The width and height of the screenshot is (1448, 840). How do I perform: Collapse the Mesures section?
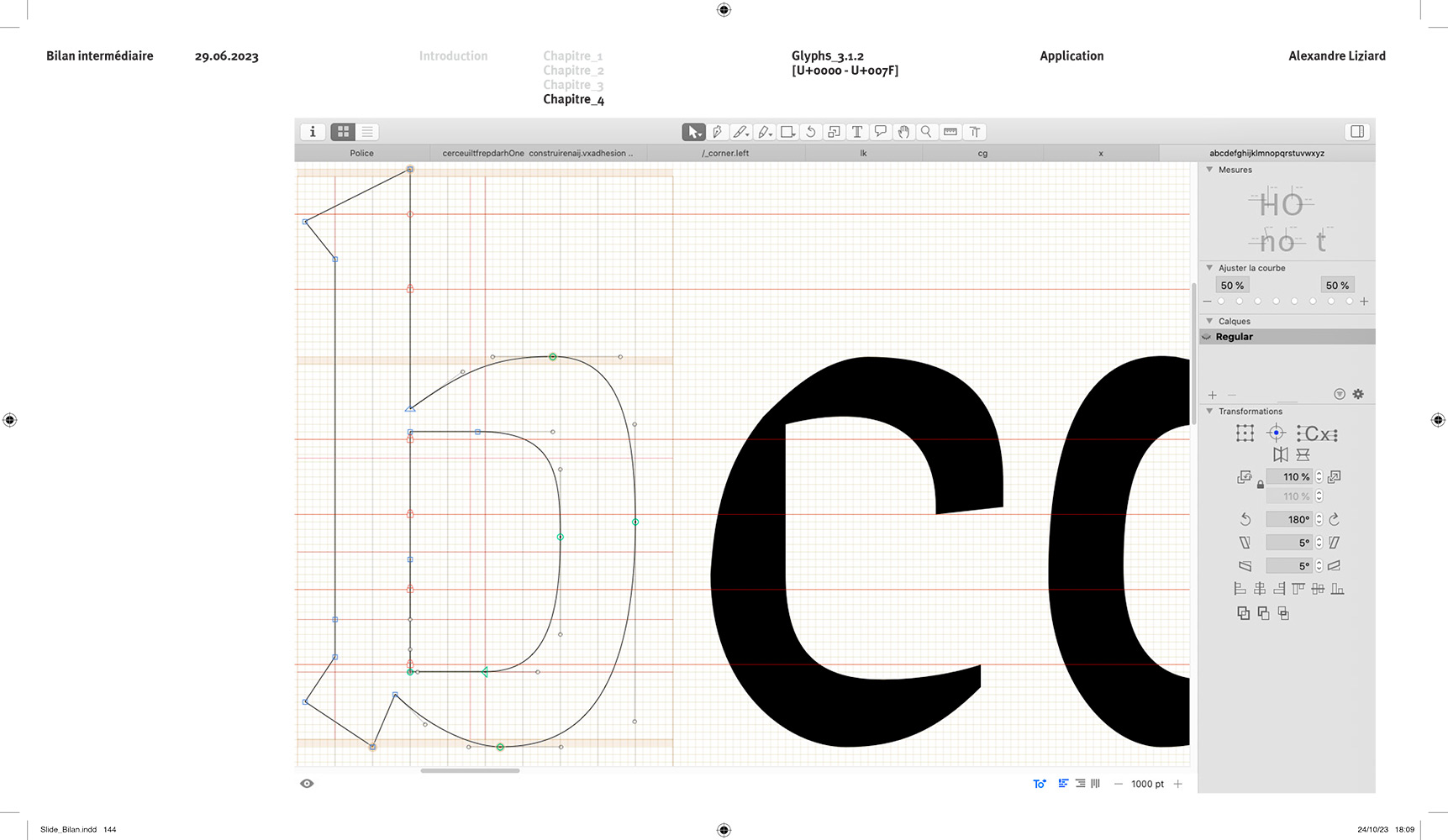[x=1209, y=170]
